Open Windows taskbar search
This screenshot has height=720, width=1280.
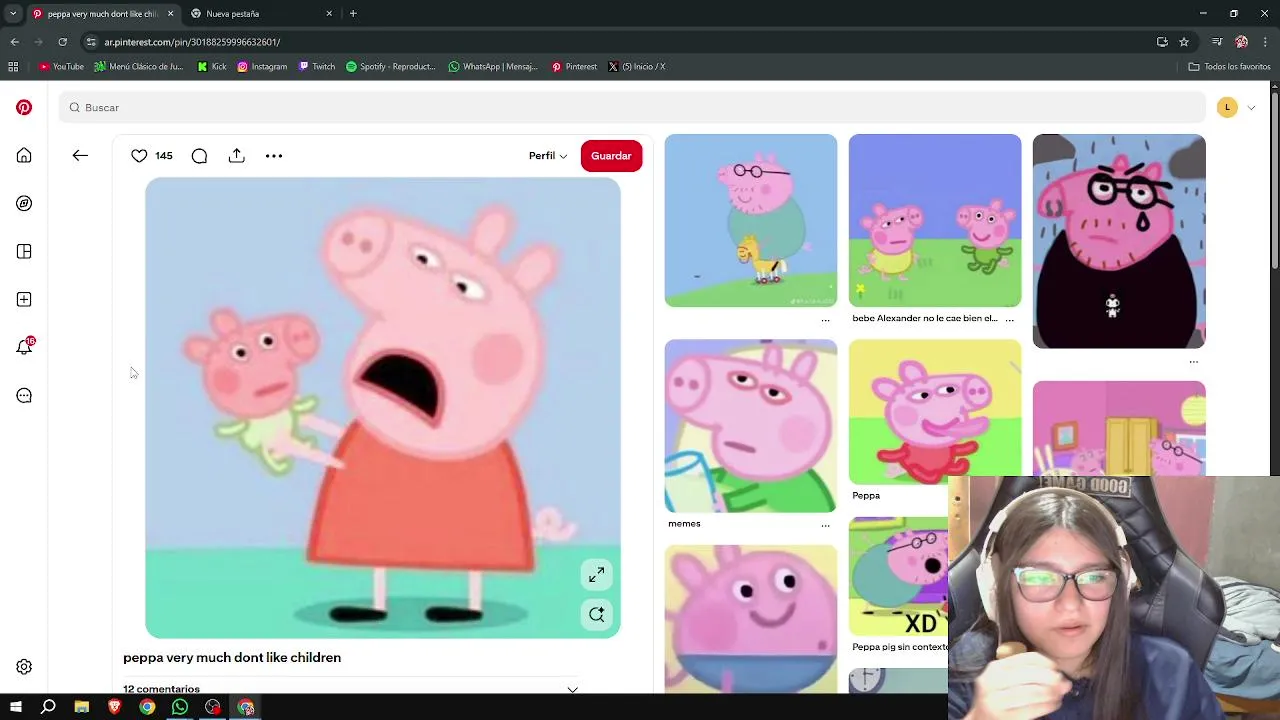(48, 707)
